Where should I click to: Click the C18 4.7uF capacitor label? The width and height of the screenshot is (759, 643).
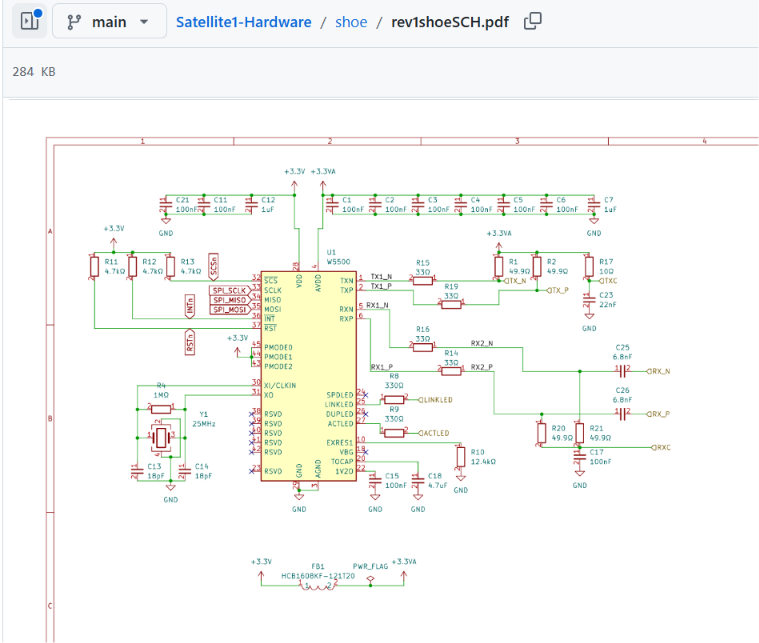click(438, 481)
